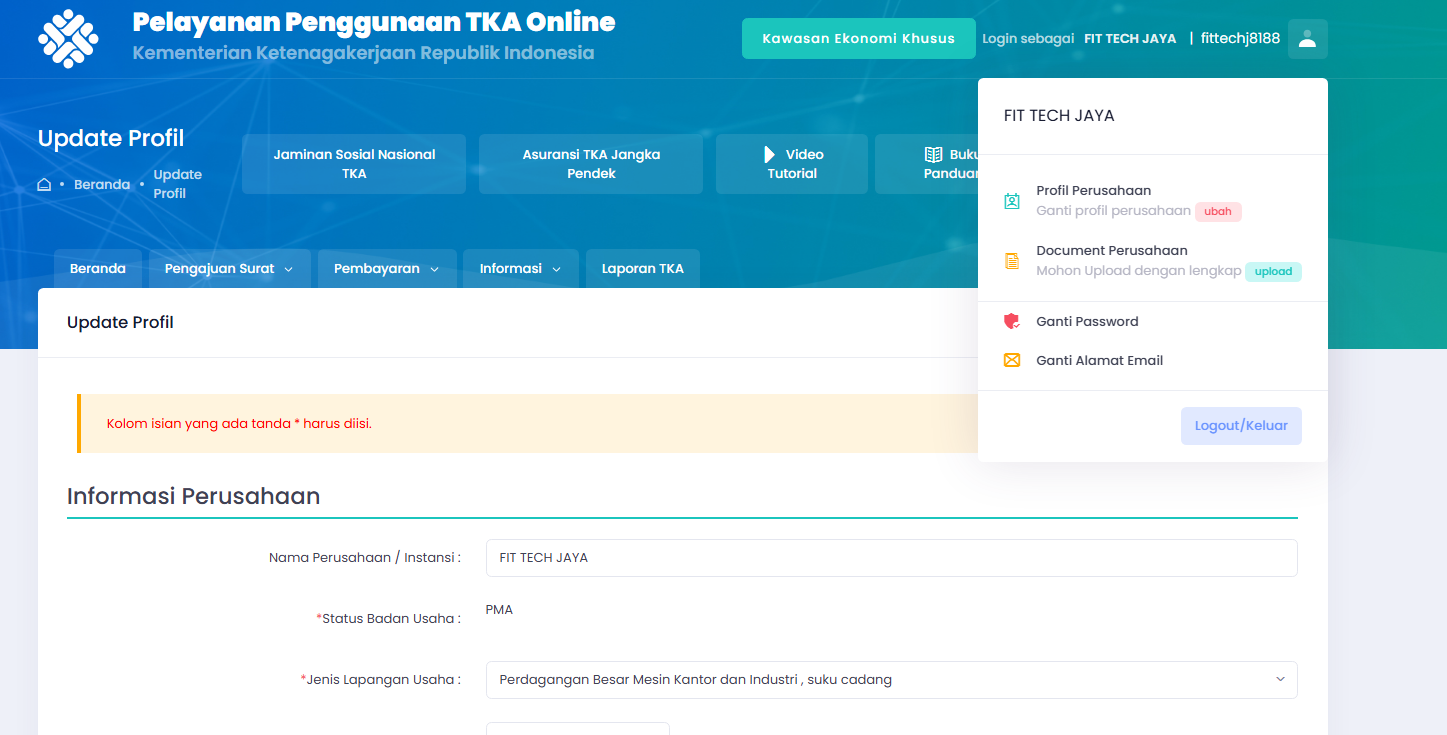Click the Kawasan Ekonomi Khusus button
Screen dimensions: 1447x735
858,39
